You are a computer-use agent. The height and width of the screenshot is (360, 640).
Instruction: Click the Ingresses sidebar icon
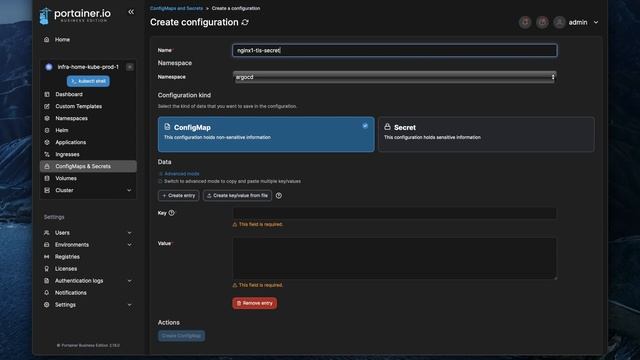[47, 154]
